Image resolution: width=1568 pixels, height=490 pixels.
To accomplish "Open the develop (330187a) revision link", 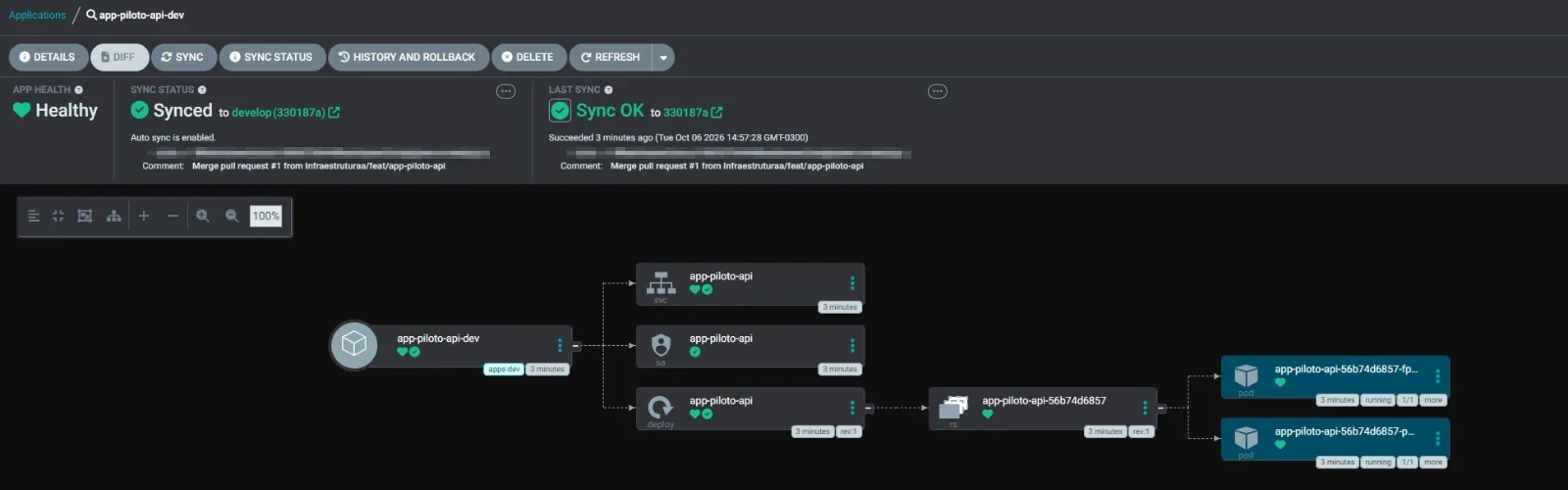I will 285,113.
